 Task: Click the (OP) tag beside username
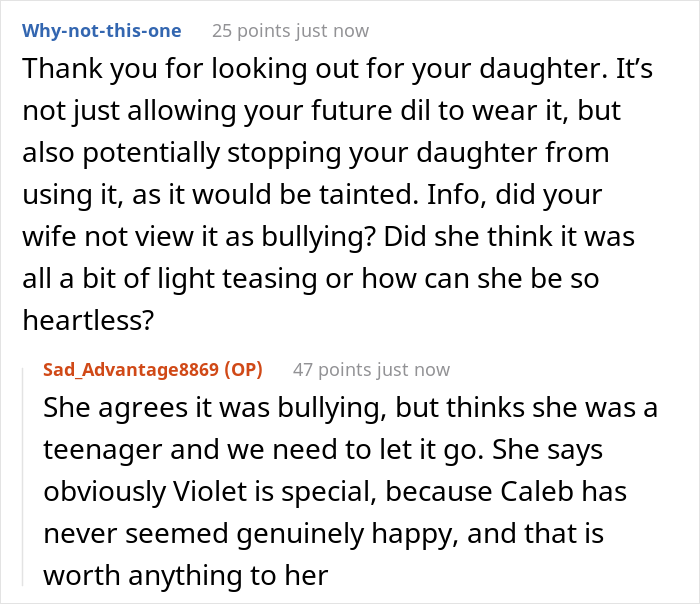pyautogui.click(x=243, y=370)
